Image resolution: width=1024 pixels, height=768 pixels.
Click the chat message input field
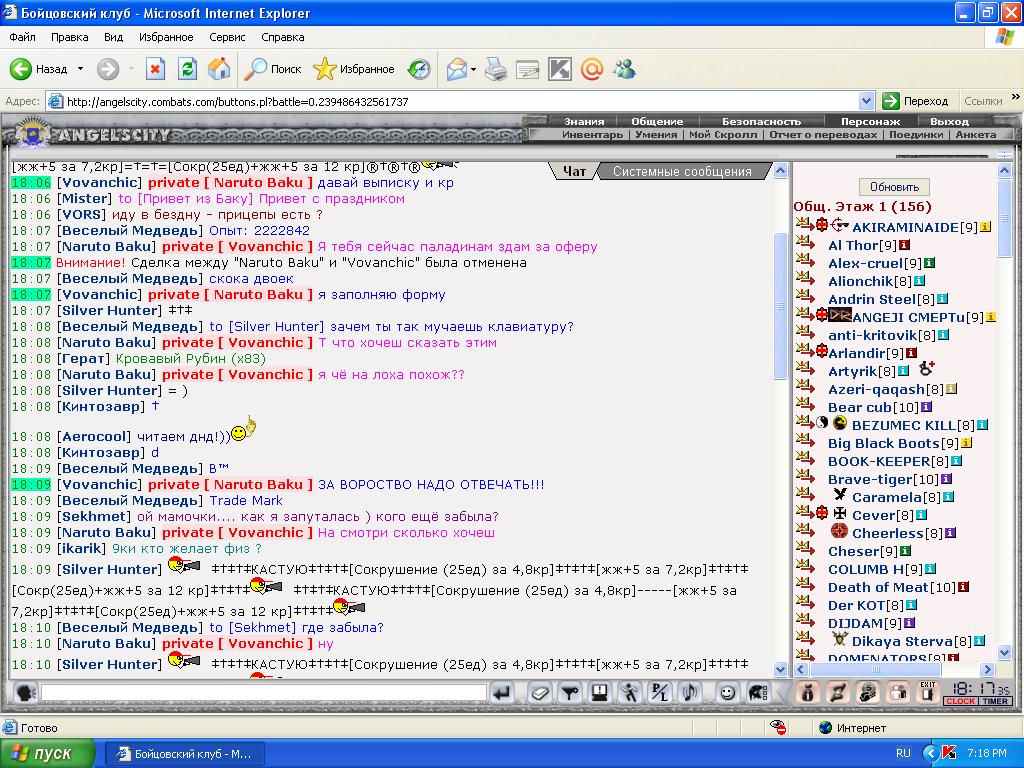pyautogui.click(x=263, y=692)
